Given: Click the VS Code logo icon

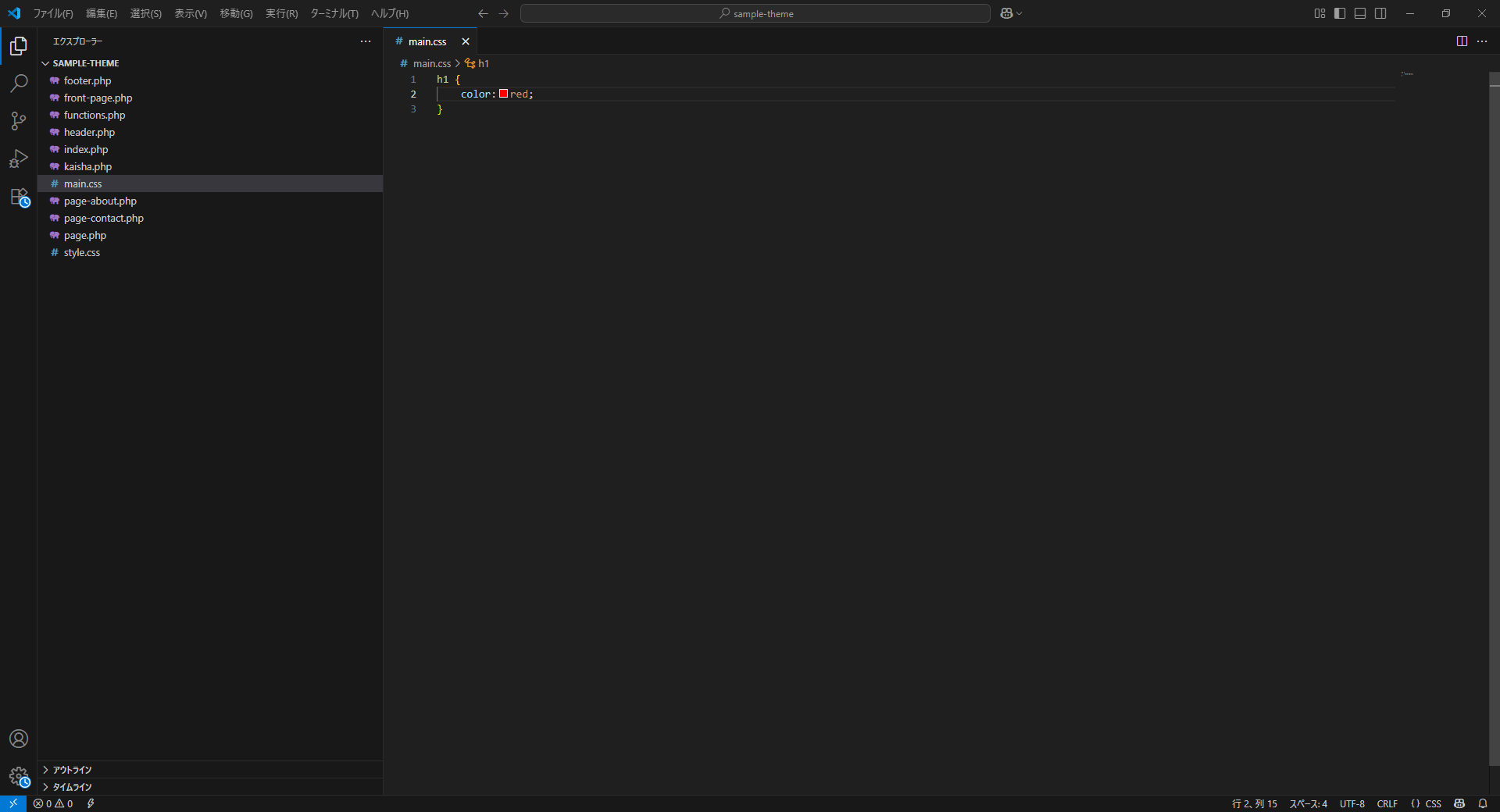Looking at the screenshot, I should tap(14, 13).
